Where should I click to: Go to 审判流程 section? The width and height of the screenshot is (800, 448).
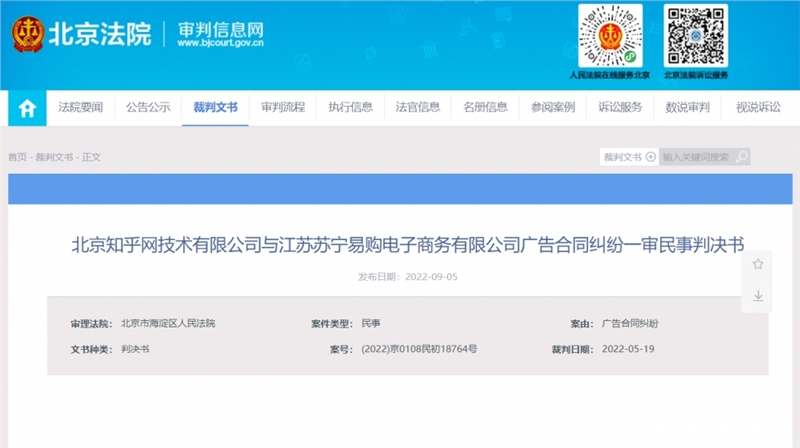point(282,108)
